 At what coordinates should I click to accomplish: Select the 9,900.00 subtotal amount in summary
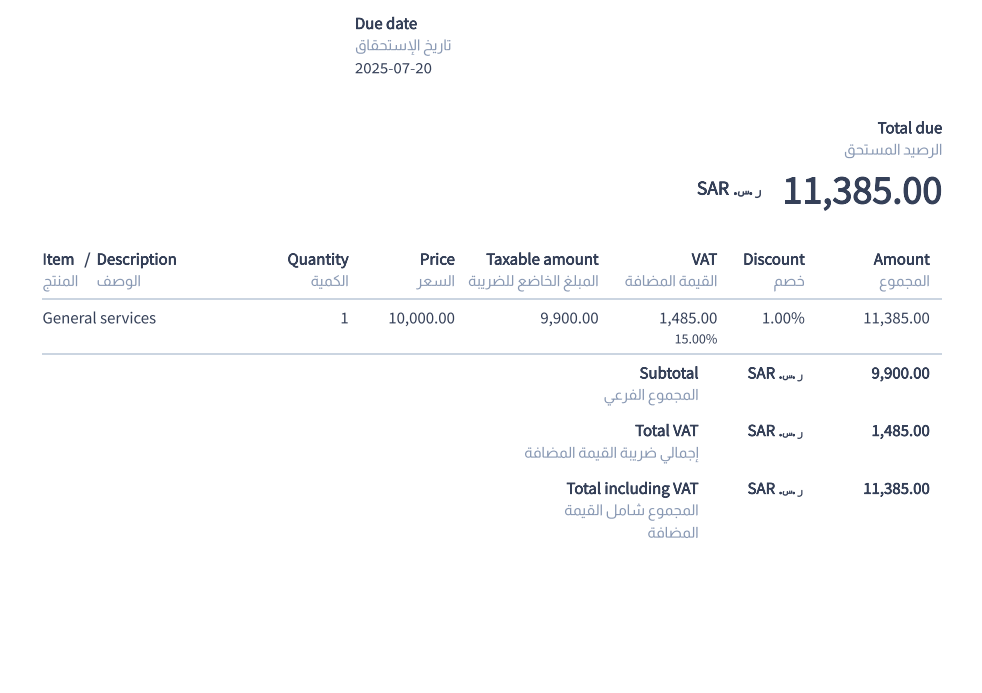pyautogui.click(x=900, y=374)
